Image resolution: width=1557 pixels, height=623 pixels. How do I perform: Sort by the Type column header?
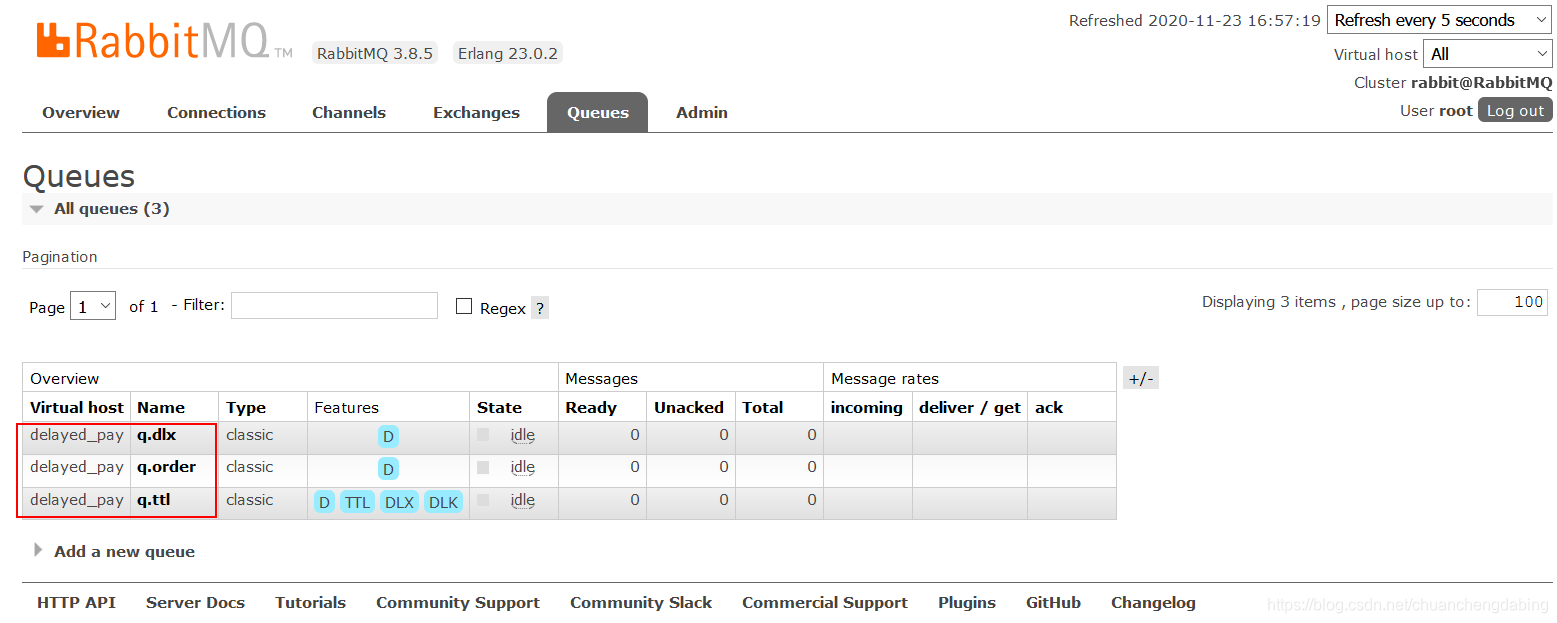pyautogui.click(x=246, y=408)
